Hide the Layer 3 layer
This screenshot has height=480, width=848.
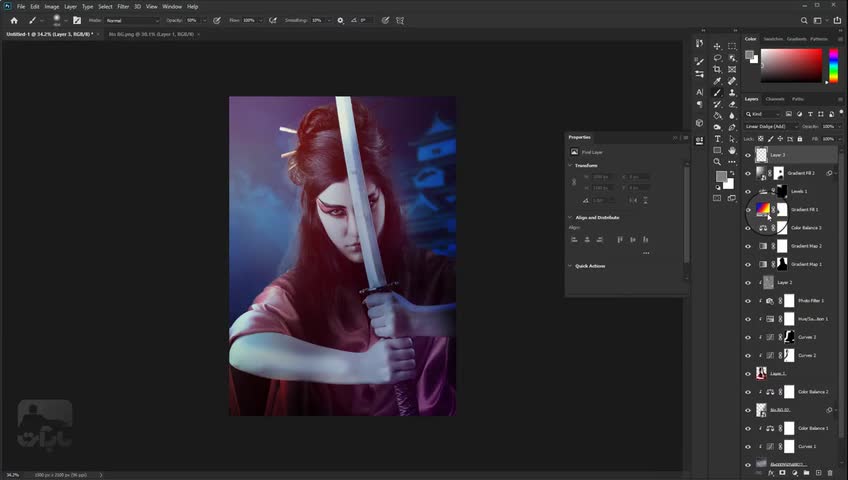tap(748, 155)
